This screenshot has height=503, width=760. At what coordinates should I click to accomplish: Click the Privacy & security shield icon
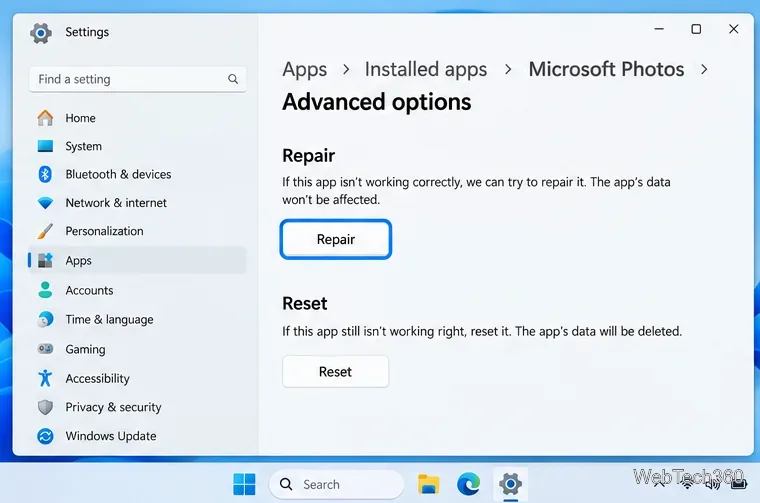[45, 407]
